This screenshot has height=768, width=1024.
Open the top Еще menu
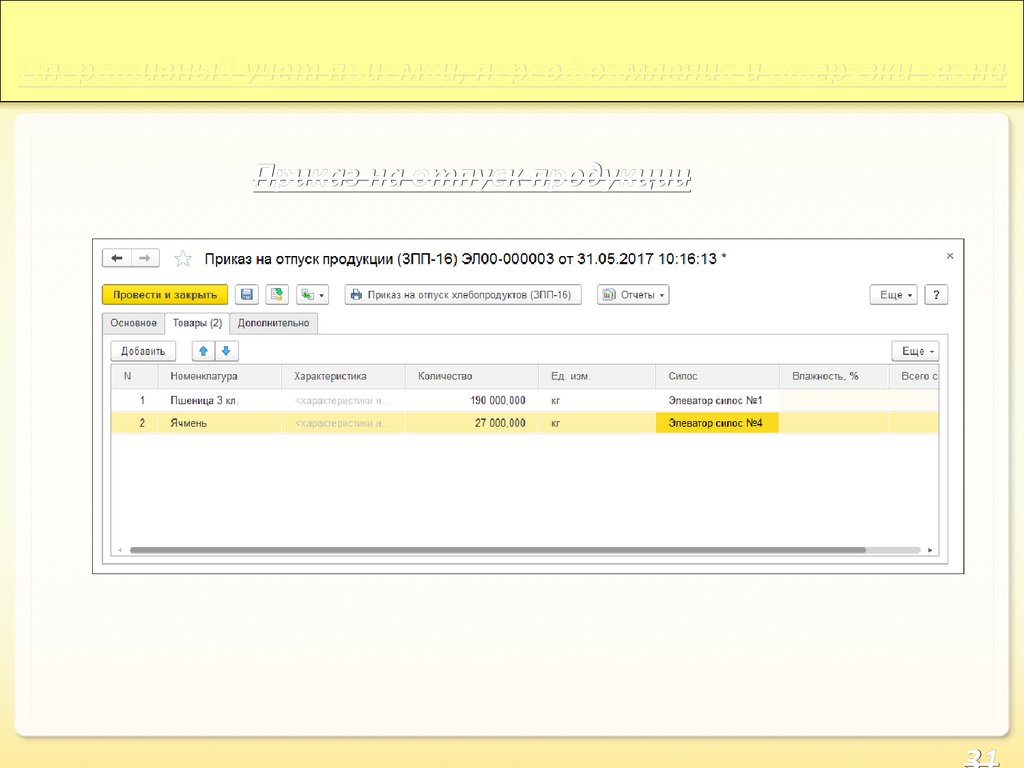point(894,295)
